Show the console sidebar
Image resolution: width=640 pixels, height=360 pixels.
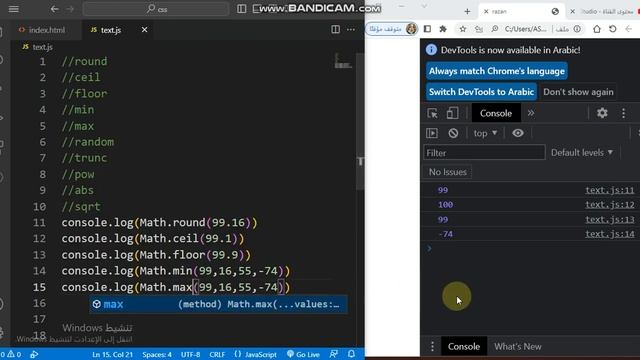432,133
